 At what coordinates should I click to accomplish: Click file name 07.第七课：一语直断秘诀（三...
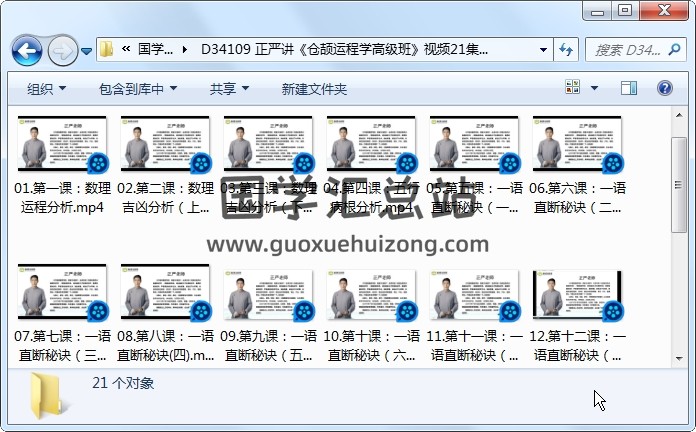pos(62,345)
